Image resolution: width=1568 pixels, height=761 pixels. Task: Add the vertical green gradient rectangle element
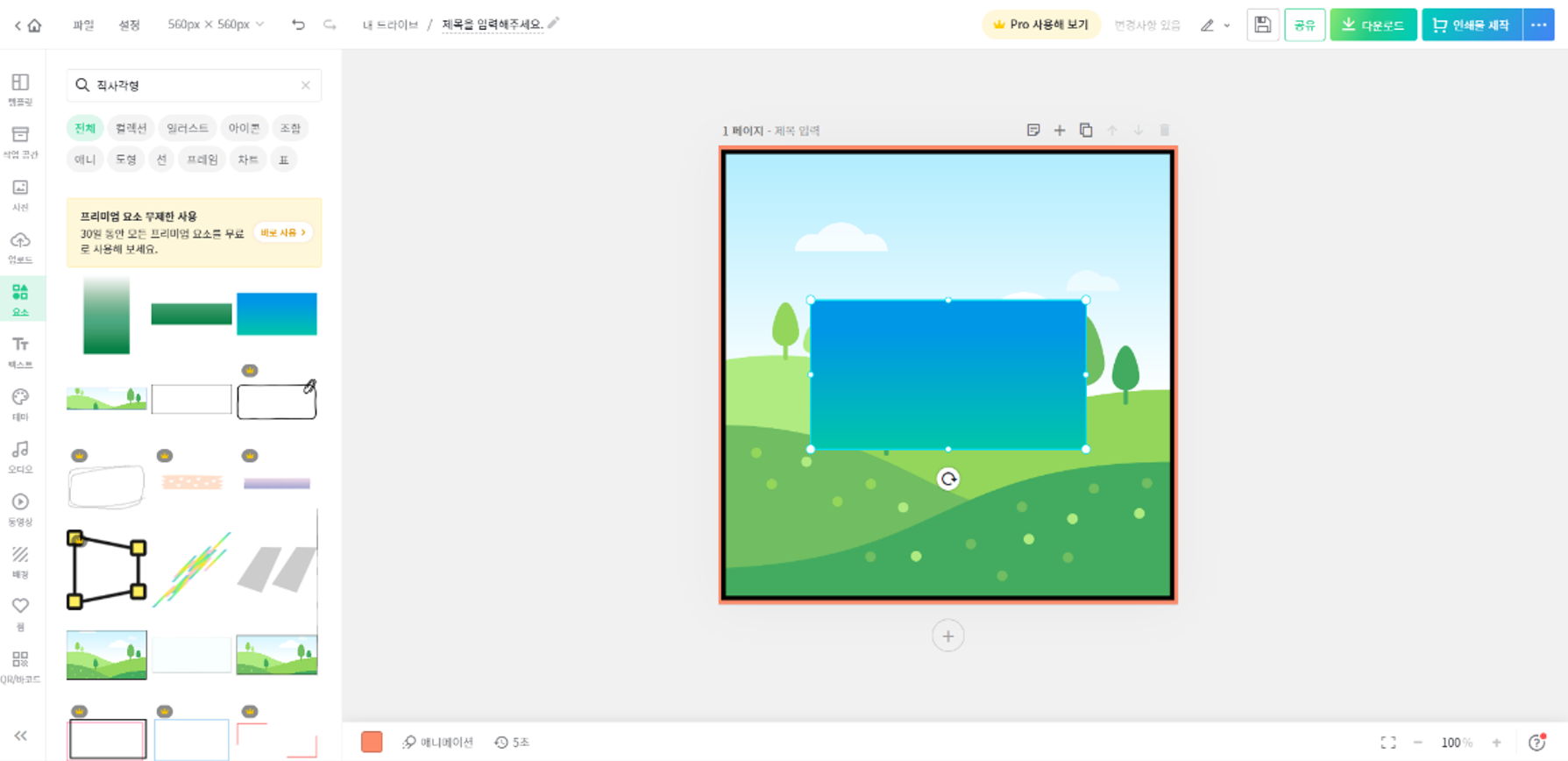106,315
